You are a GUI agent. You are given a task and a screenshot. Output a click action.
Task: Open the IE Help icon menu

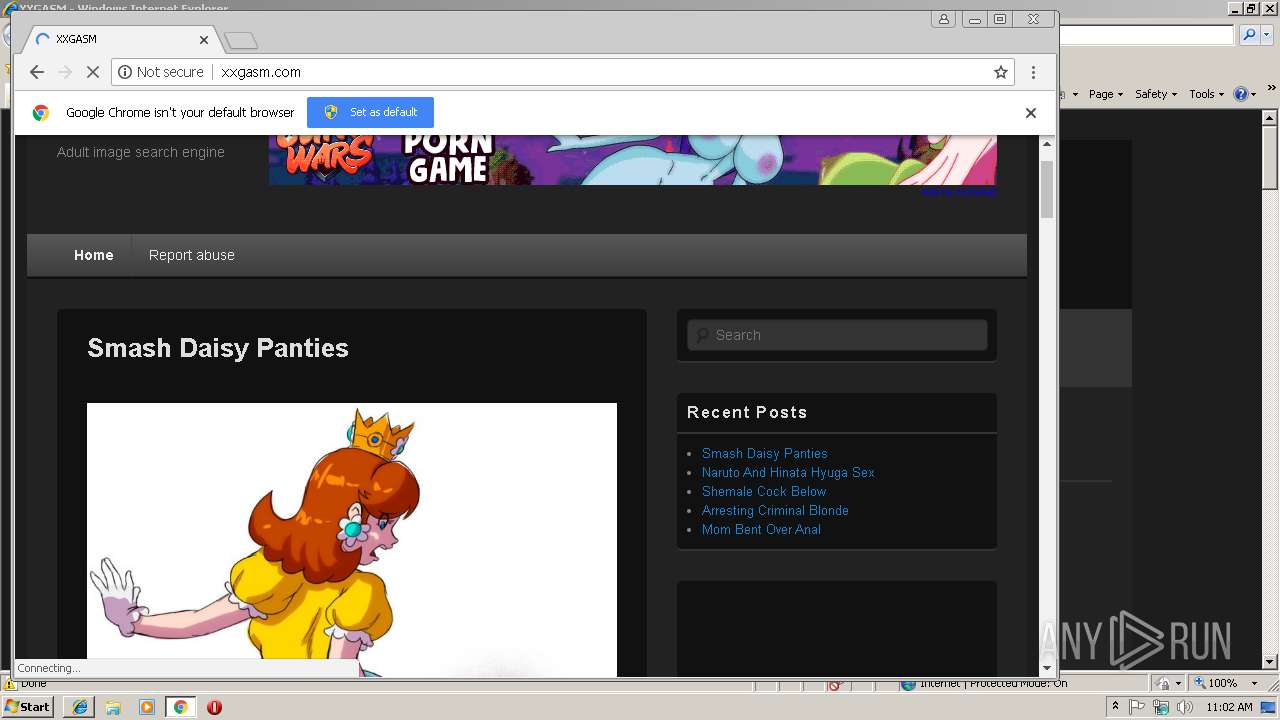click(x=1244, y=94)
